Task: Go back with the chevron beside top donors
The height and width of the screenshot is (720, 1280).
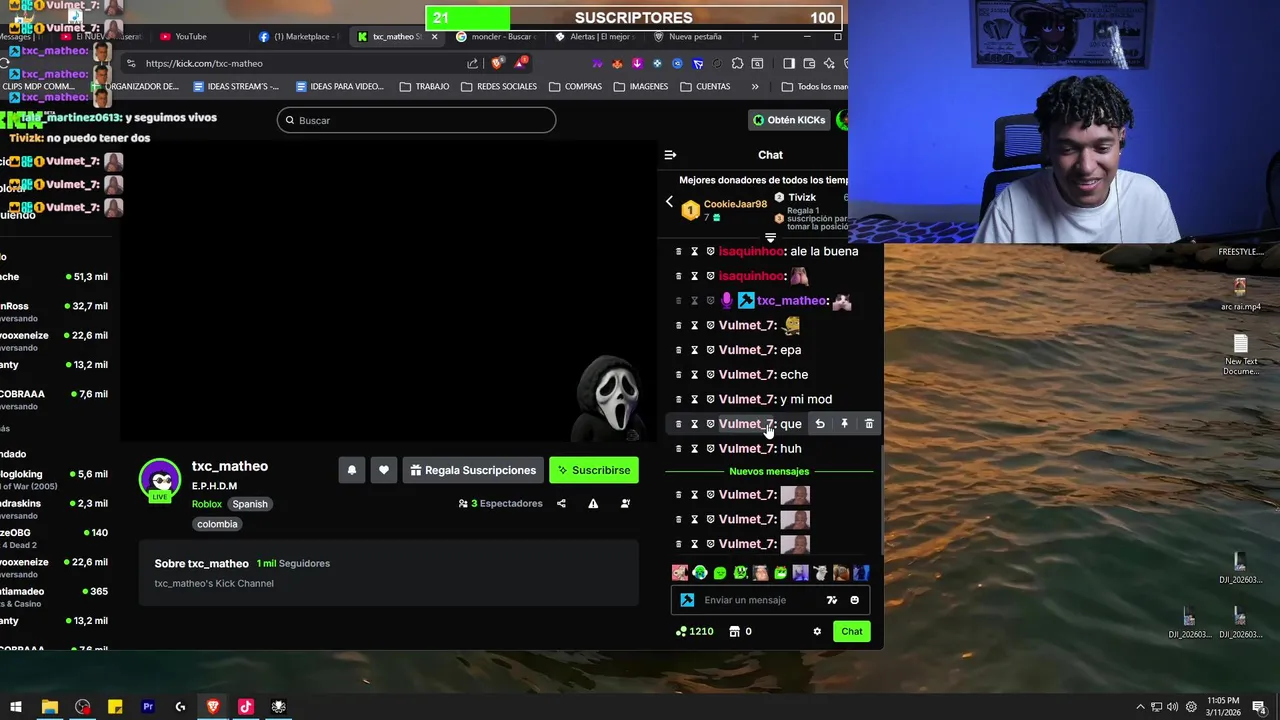Action: 669,201
